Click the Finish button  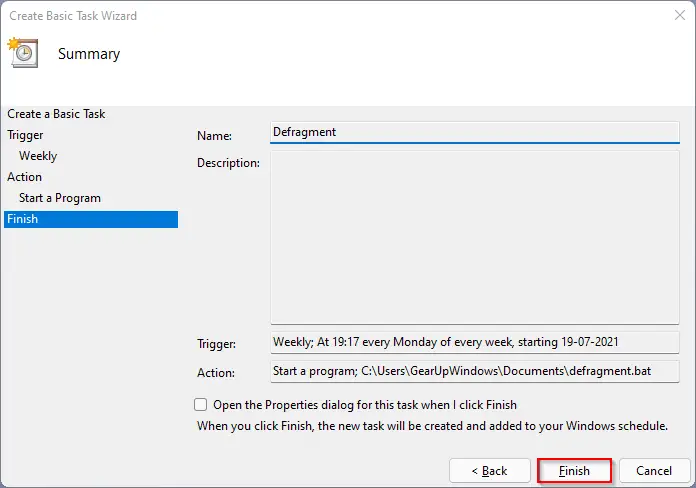(x=574, y=470)
